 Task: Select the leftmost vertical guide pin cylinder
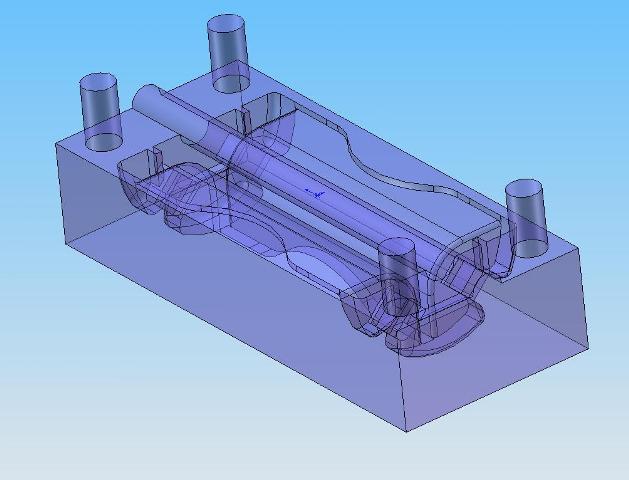tap(101, 112)
